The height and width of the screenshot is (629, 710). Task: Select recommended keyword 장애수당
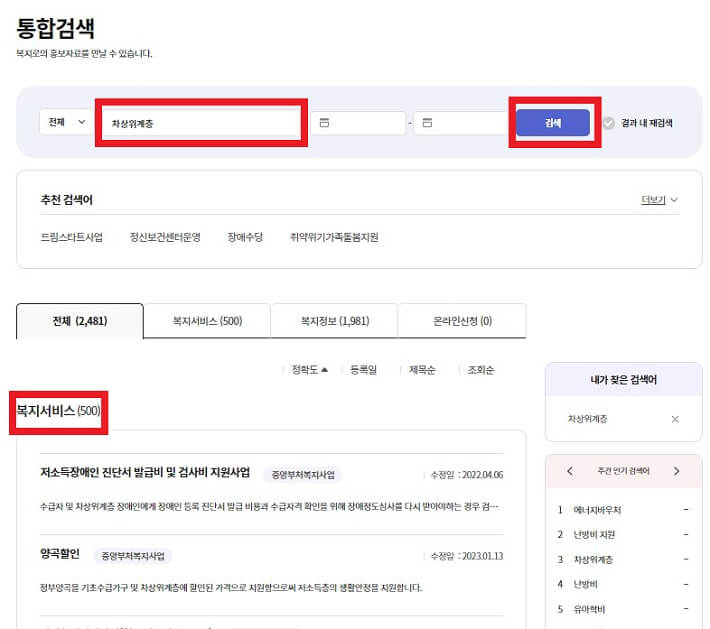pyautogui.click(x=245, y=237)
